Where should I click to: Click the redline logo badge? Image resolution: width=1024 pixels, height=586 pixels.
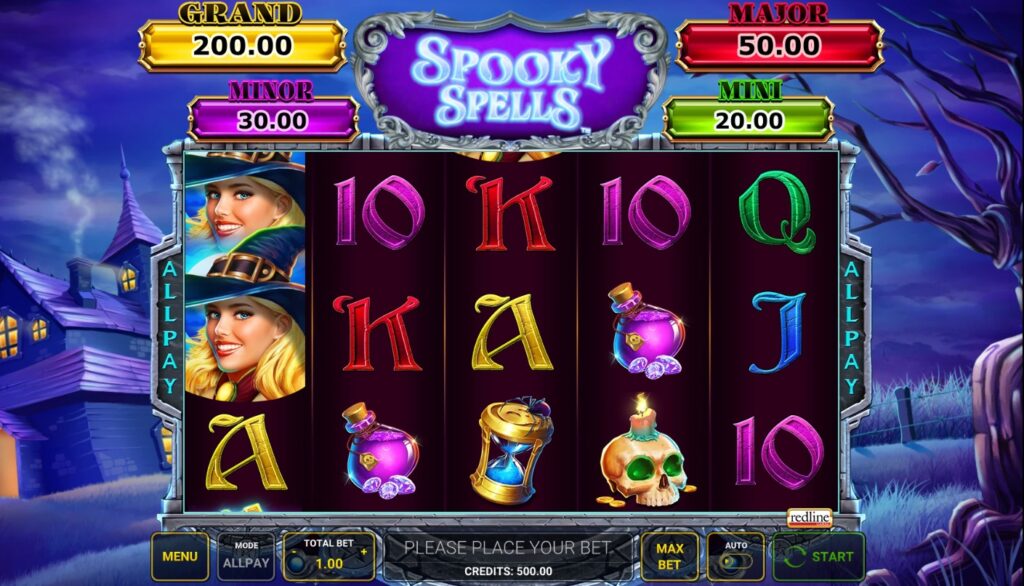click(x=809, y=517)
